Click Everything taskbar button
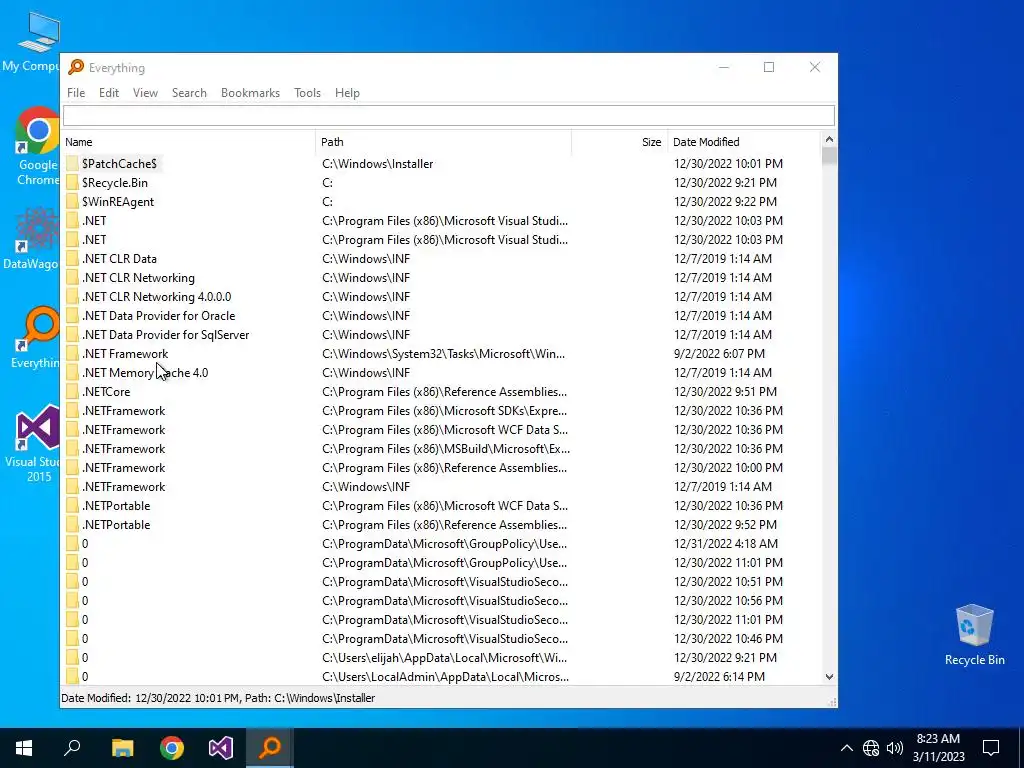 [270, 748]
